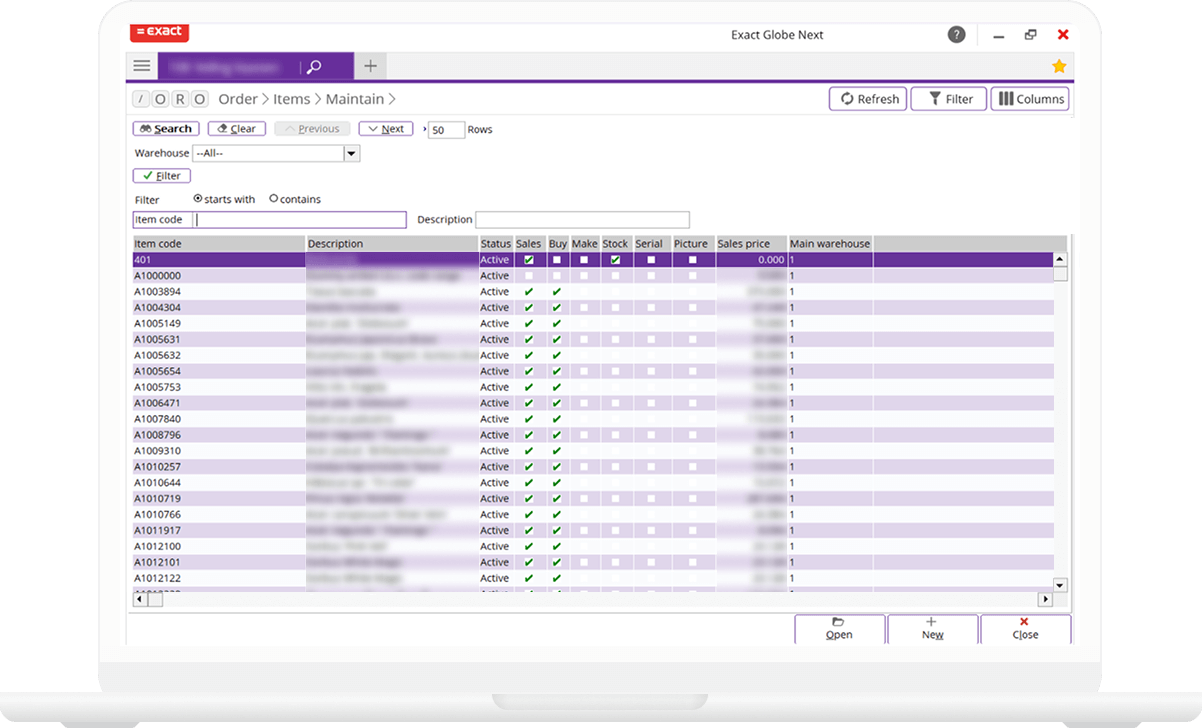Image resolution: width=1202 pixels, height=728 pixels.
Task: Click the vertical scrollbar down arrow
Action: tap(1060, 584)
